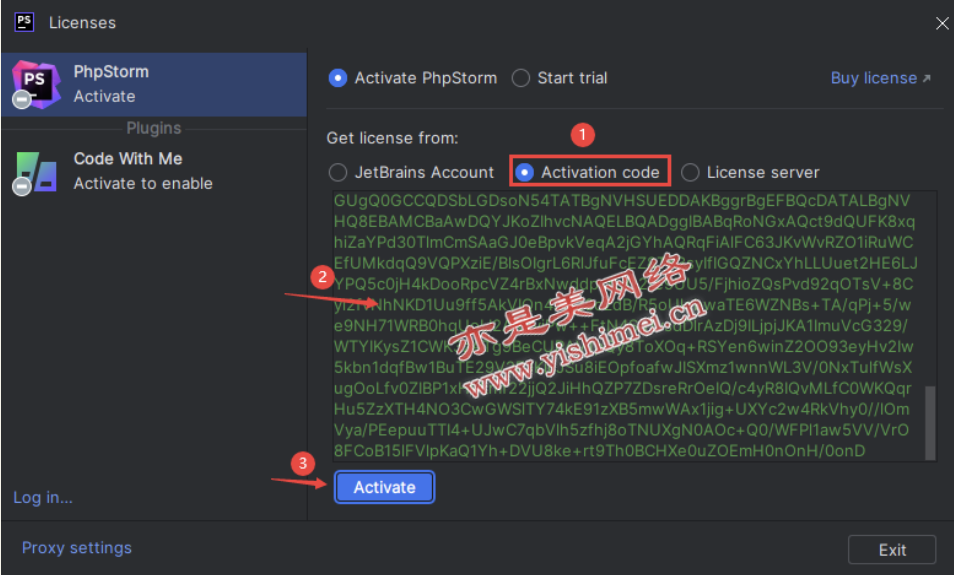This screenshot has height=575, width=954.
Task: Click the Exit button
Action: pos(892,549)
